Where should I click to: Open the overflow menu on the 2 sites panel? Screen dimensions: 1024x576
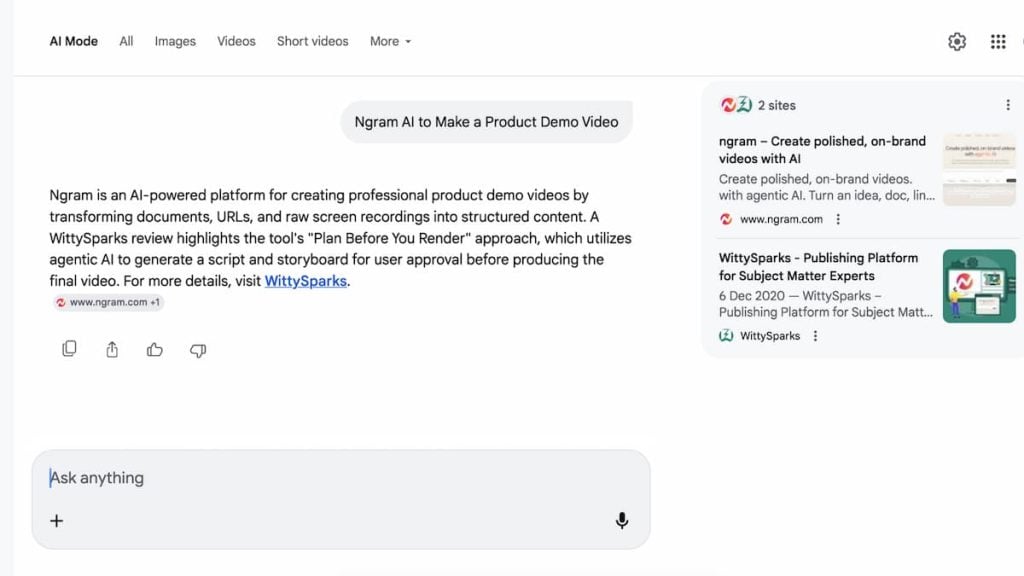pos(1007,104)
